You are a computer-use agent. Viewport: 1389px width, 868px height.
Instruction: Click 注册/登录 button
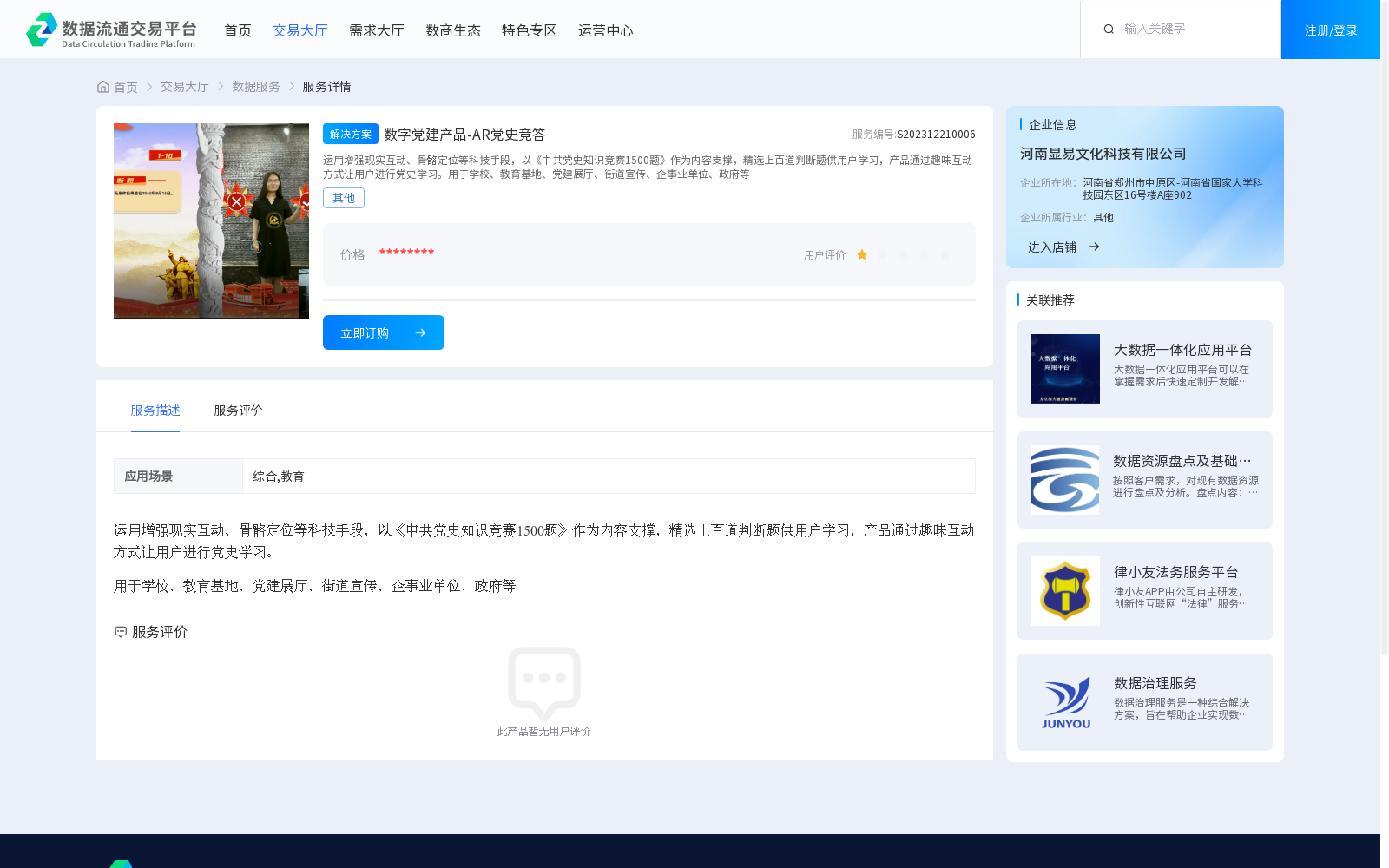(x=1331, y=30)
